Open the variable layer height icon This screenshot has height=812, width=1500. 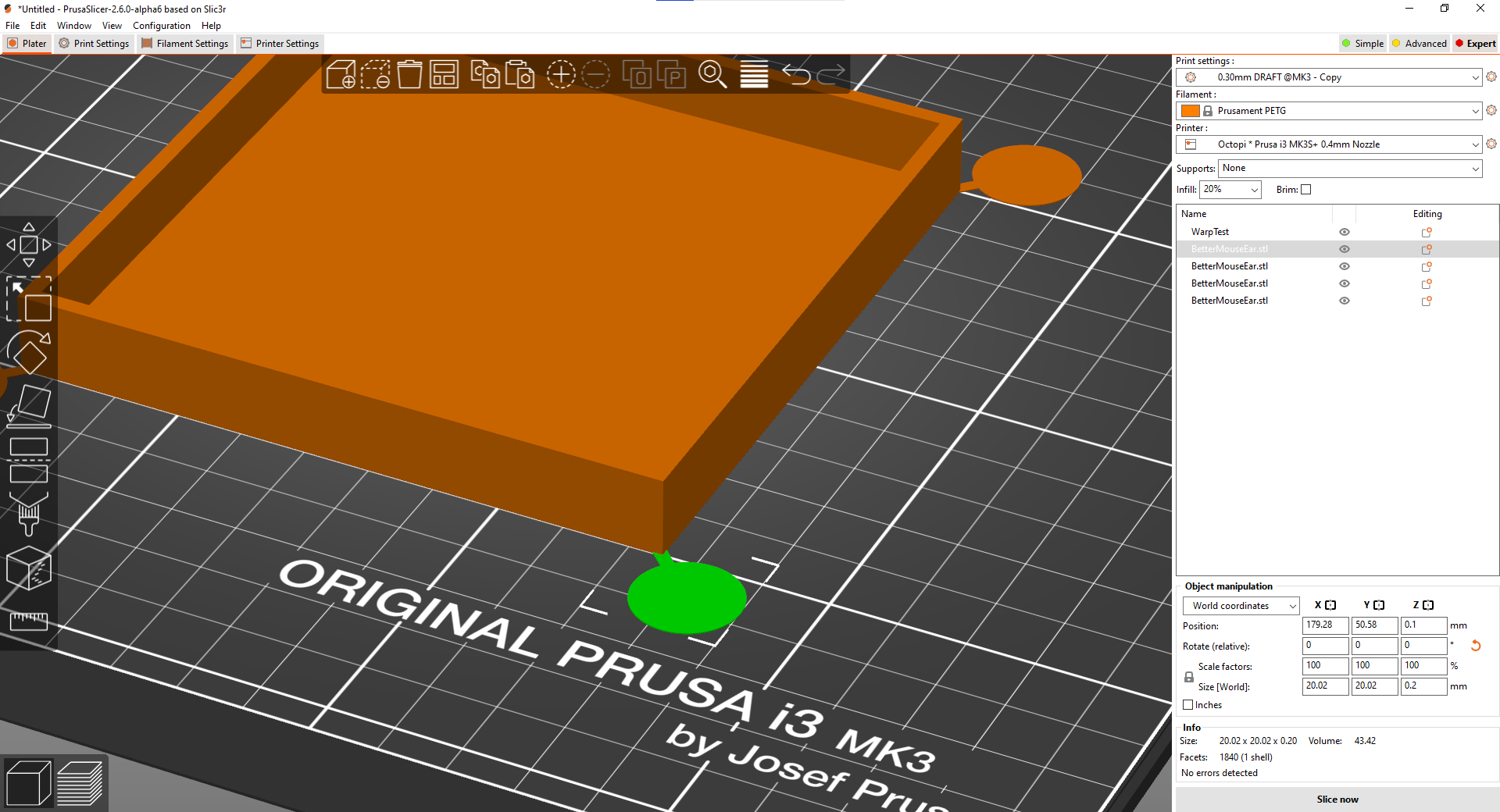[x=754, y=75]
